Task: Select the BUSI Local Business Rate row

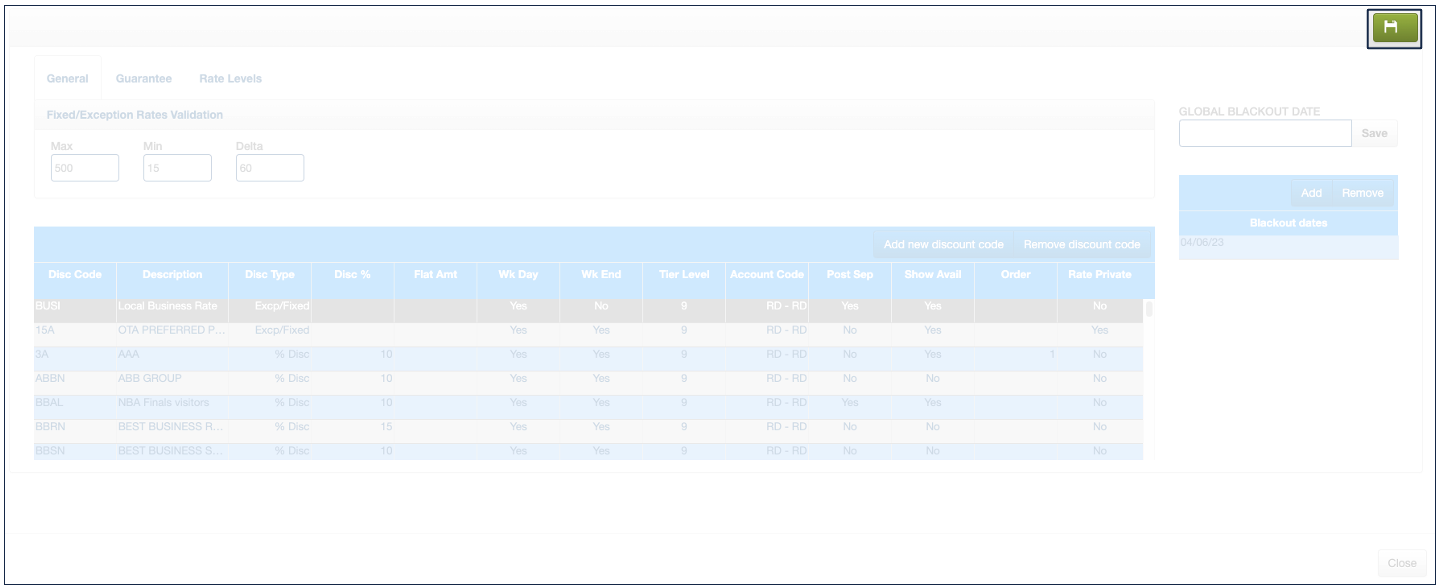Action: (167, 306)
